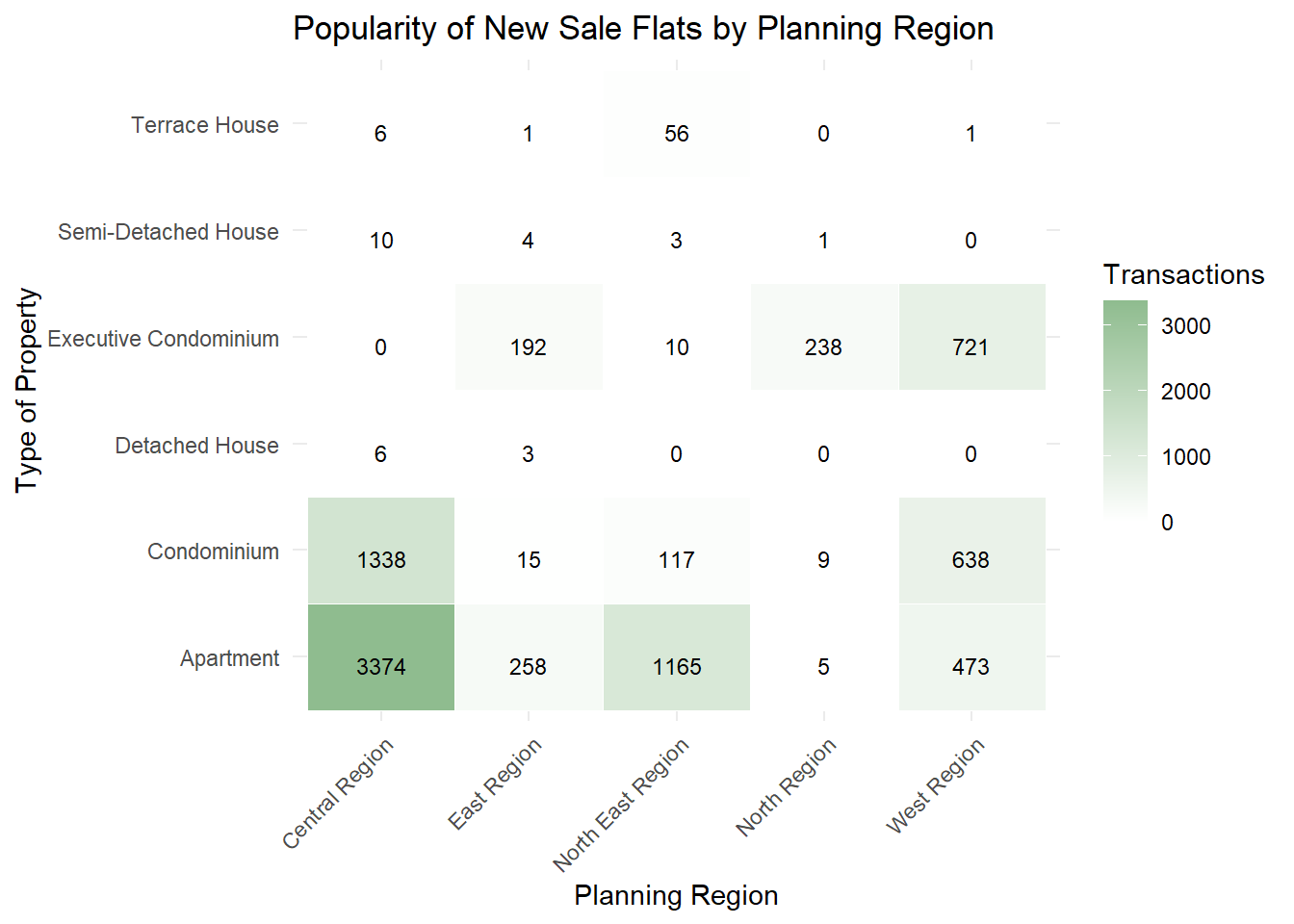1294x924 pixels.
Task: Click the chart title text
Action: (x=643, y=29)
